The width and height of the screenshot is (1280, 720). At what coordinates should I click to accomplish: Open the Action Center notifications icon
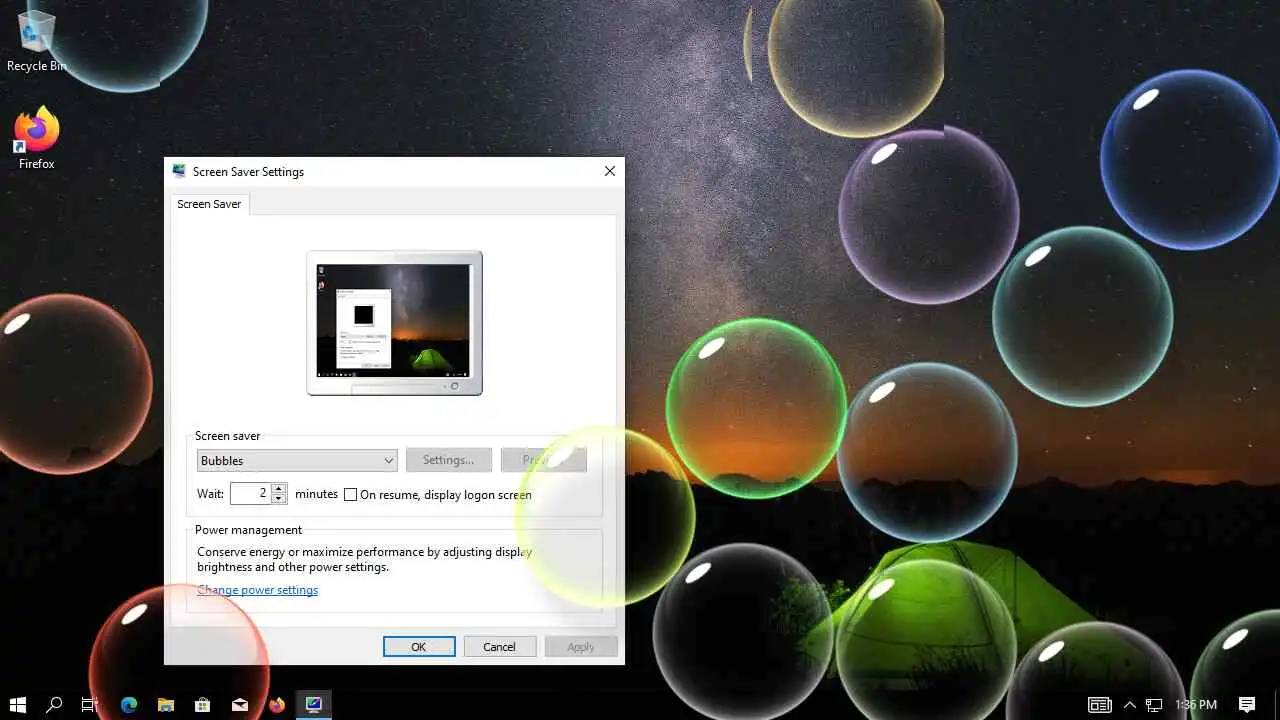coord(1247,704)
